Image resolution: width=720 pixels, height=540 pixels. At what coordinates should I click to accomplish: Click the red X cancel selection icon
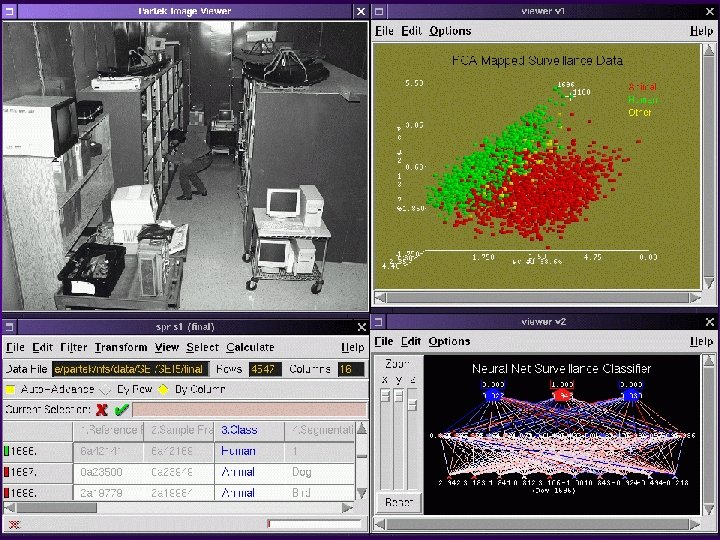(101, 409)
